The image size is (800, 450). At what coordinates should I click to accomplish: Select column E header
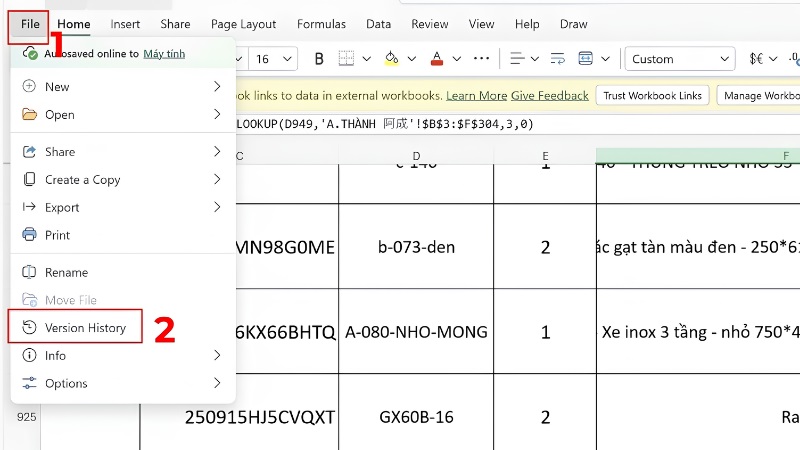pyautogui.click(x=545, y=156)
